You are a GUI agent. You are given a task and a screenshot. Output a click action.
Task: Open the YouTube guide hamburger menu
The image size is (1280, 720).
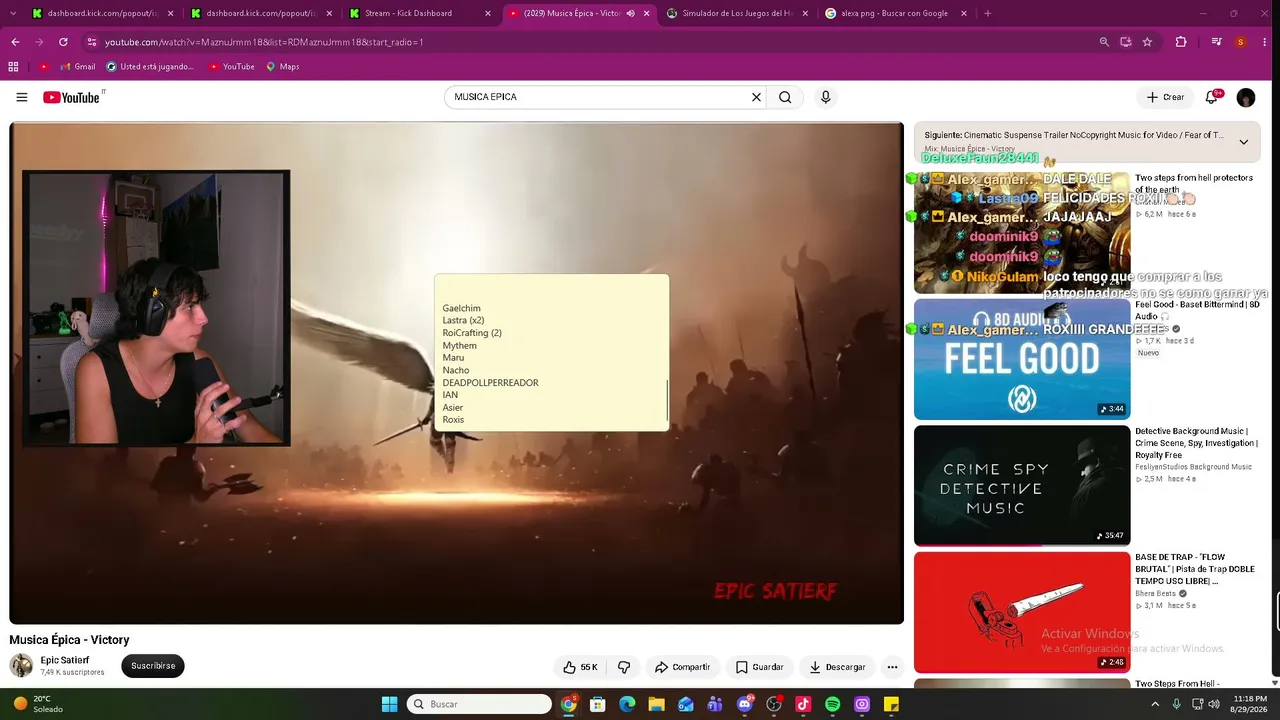21,97
